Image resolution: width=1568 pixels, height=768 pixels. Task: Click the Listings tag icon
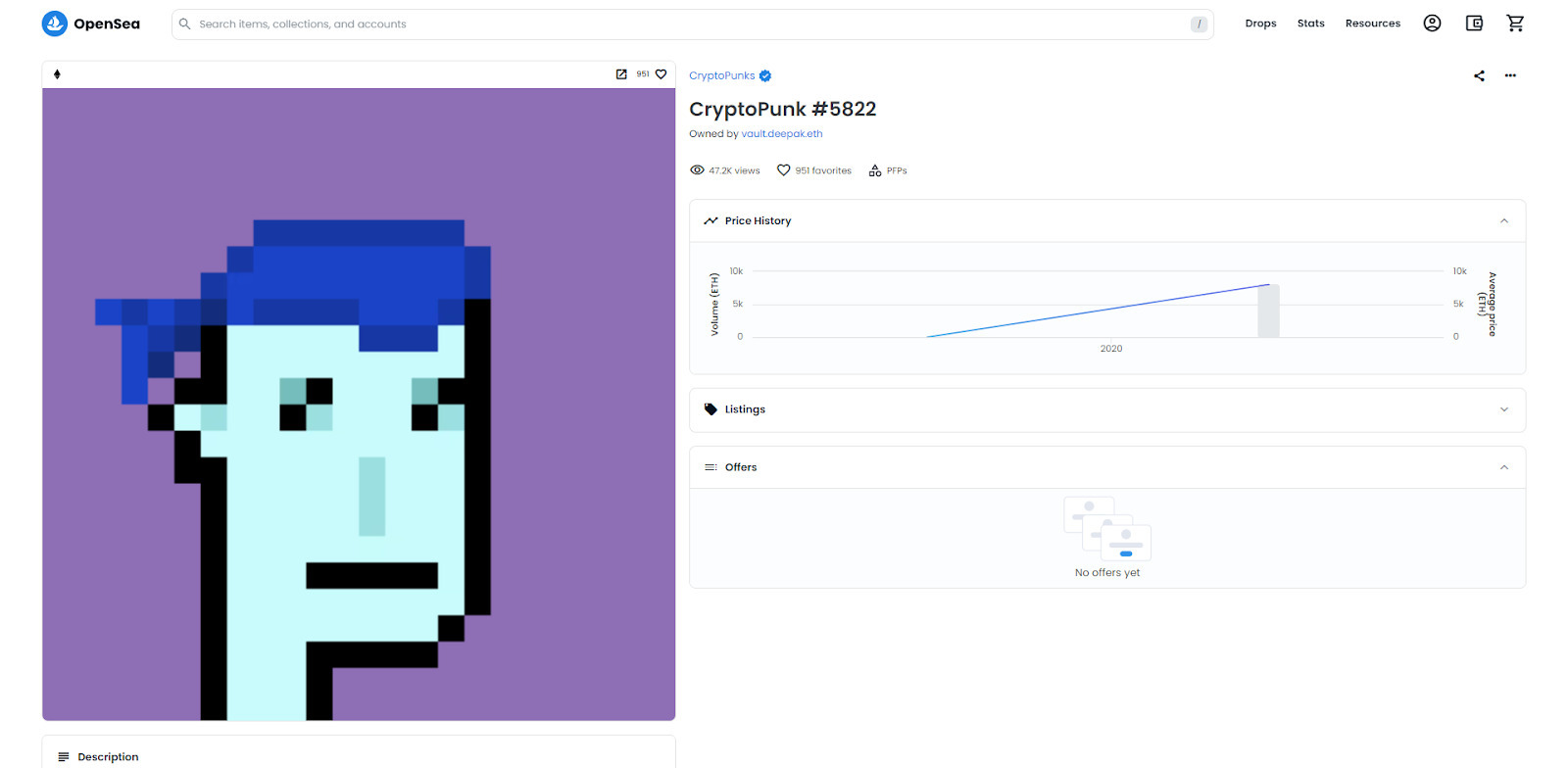pyautogui.click(x=710, y=409)
